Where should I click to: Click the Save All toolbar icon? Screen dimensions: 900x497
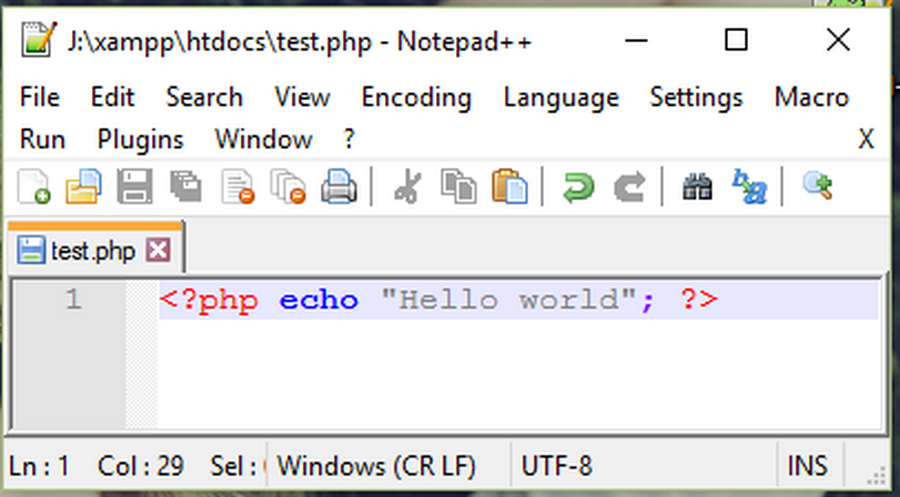185,187
